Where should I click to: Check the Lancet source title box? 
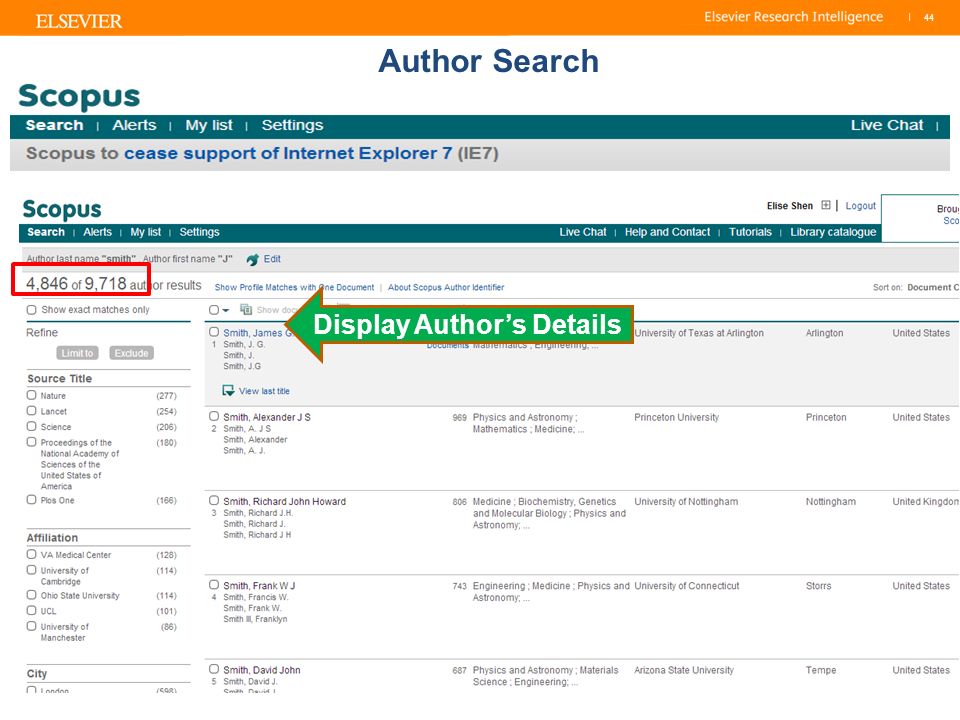pos(32,411)
